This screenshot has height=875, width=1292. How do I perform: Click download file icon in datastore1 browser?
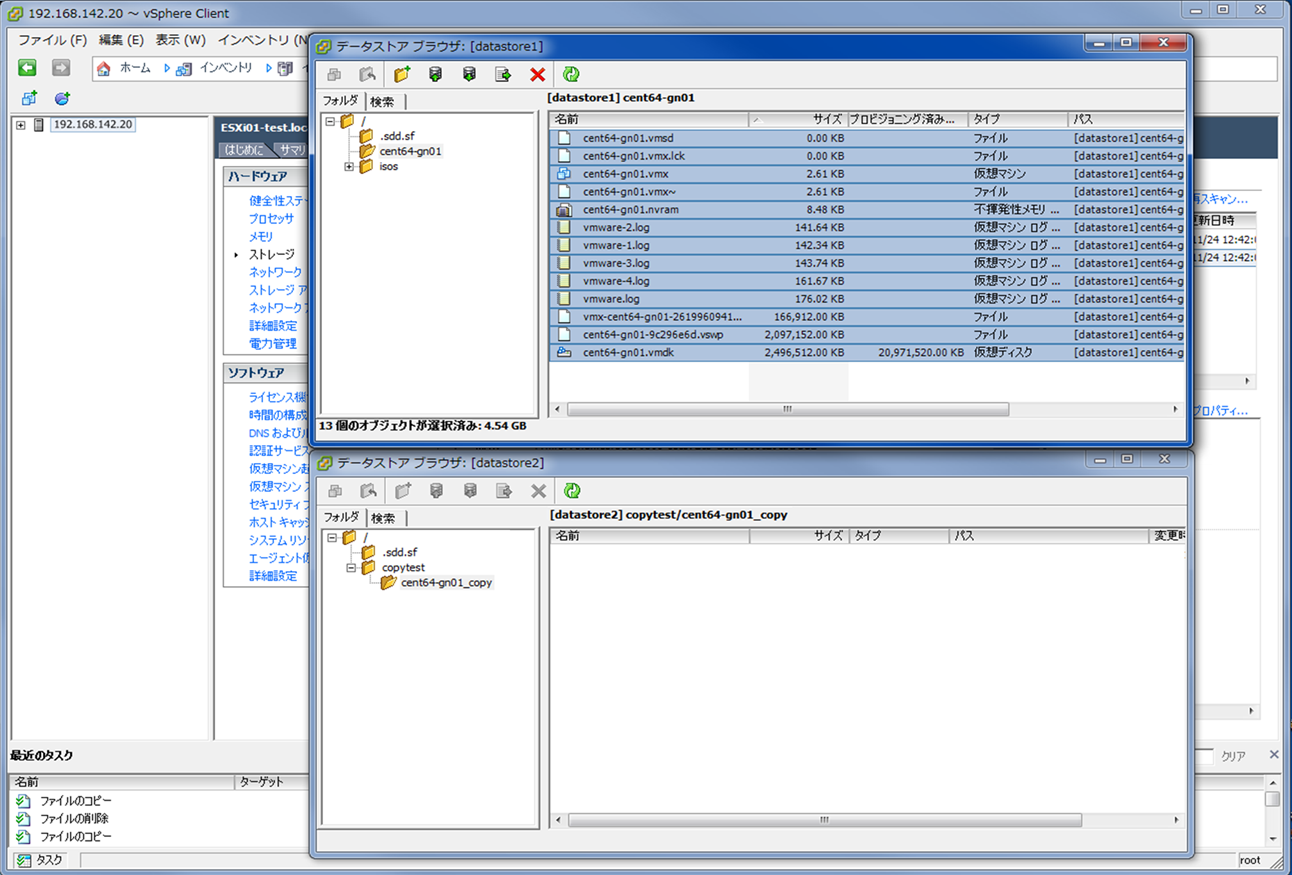[469, 74]
